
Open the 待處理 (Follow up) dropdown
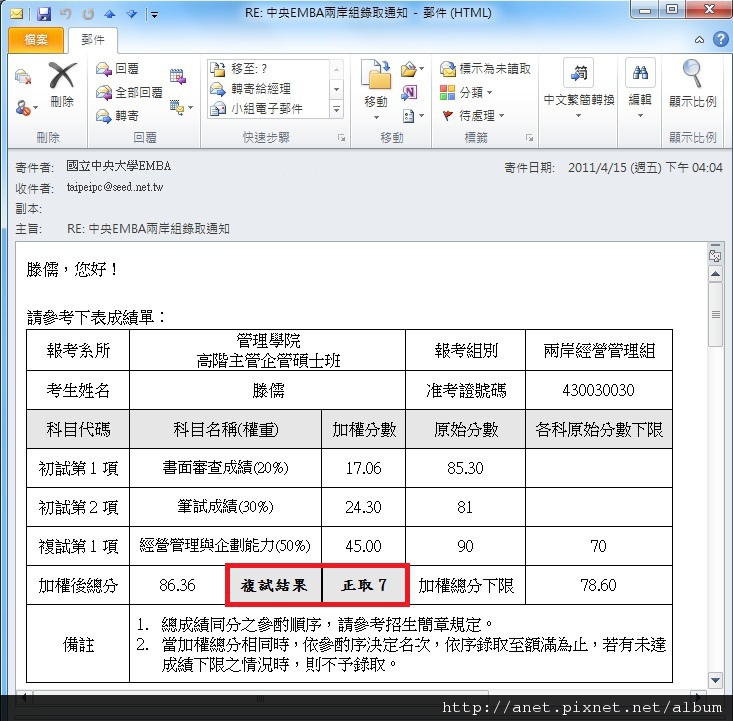(x=473, y=115)
